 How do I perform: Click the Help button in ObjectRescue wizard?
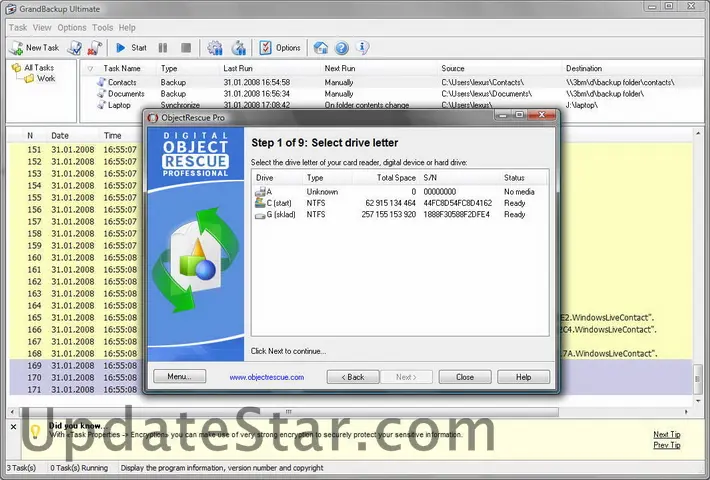(523, 377)
